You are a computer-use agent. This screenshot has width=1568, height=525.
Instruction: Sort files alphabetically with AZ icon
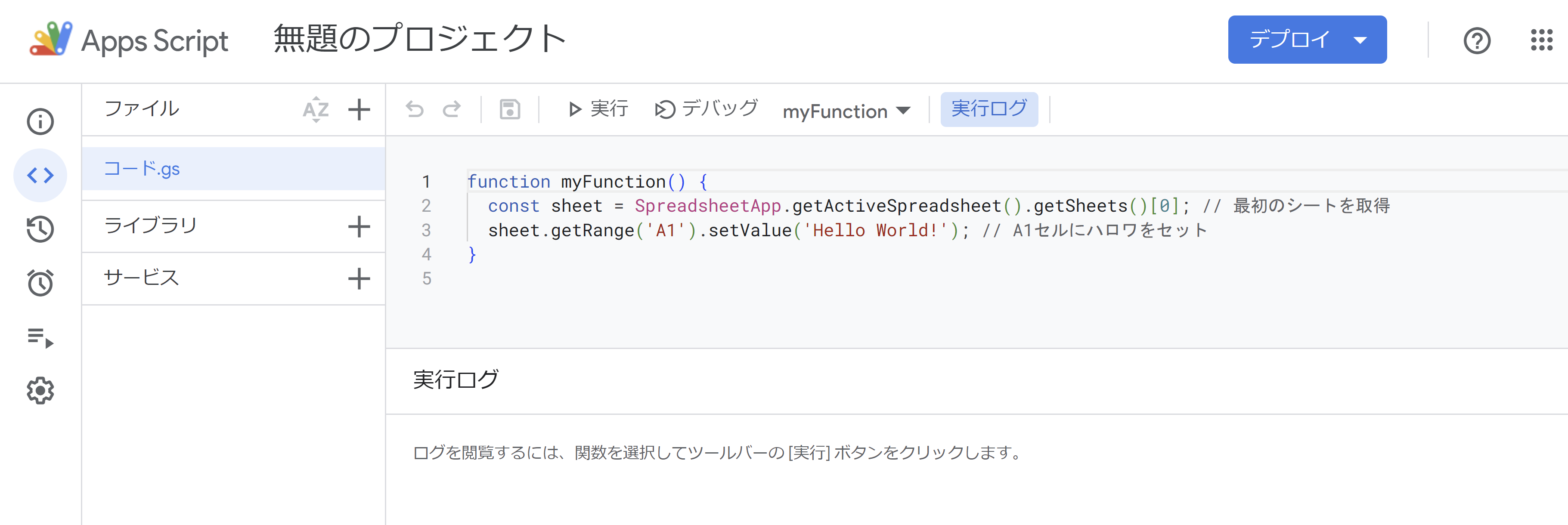(315, 109)
